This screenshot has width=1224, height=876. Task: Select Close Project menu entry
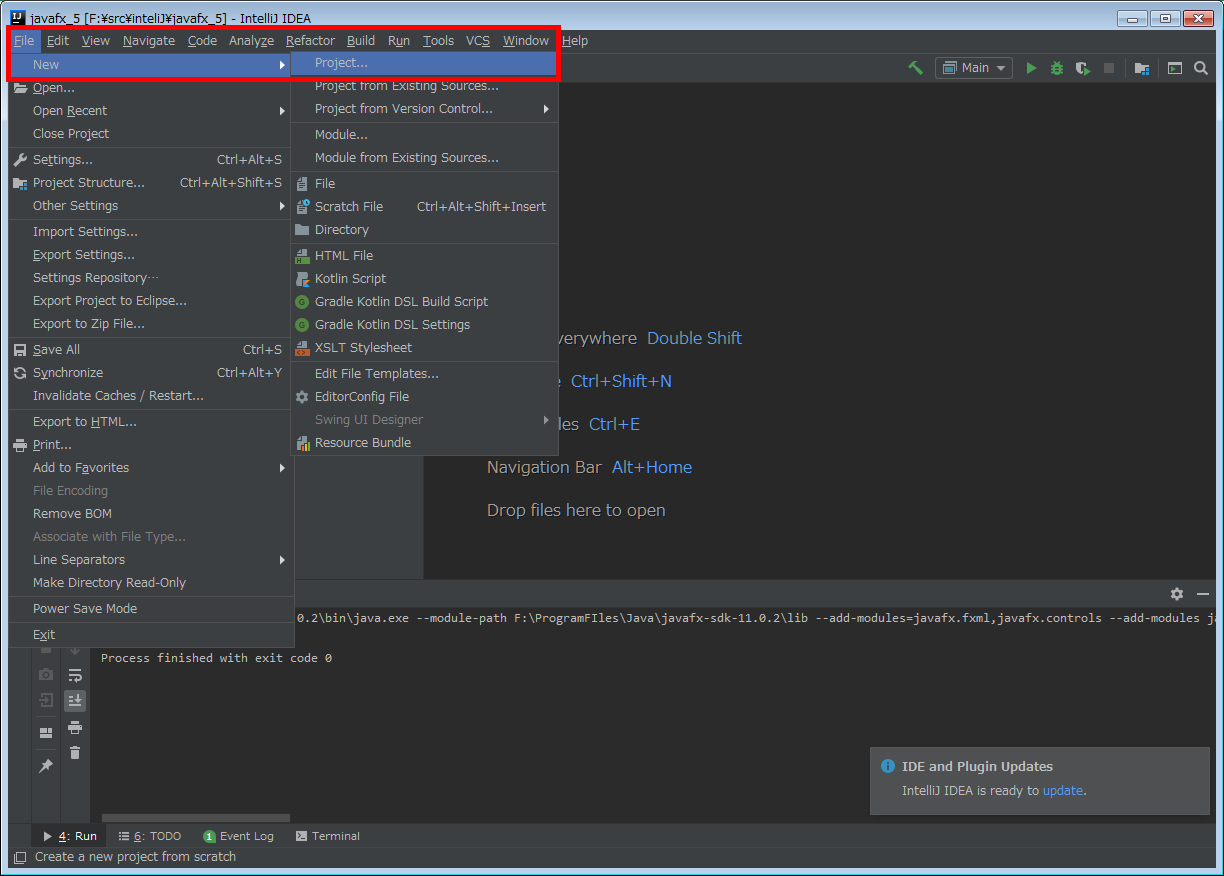[151, 134]
